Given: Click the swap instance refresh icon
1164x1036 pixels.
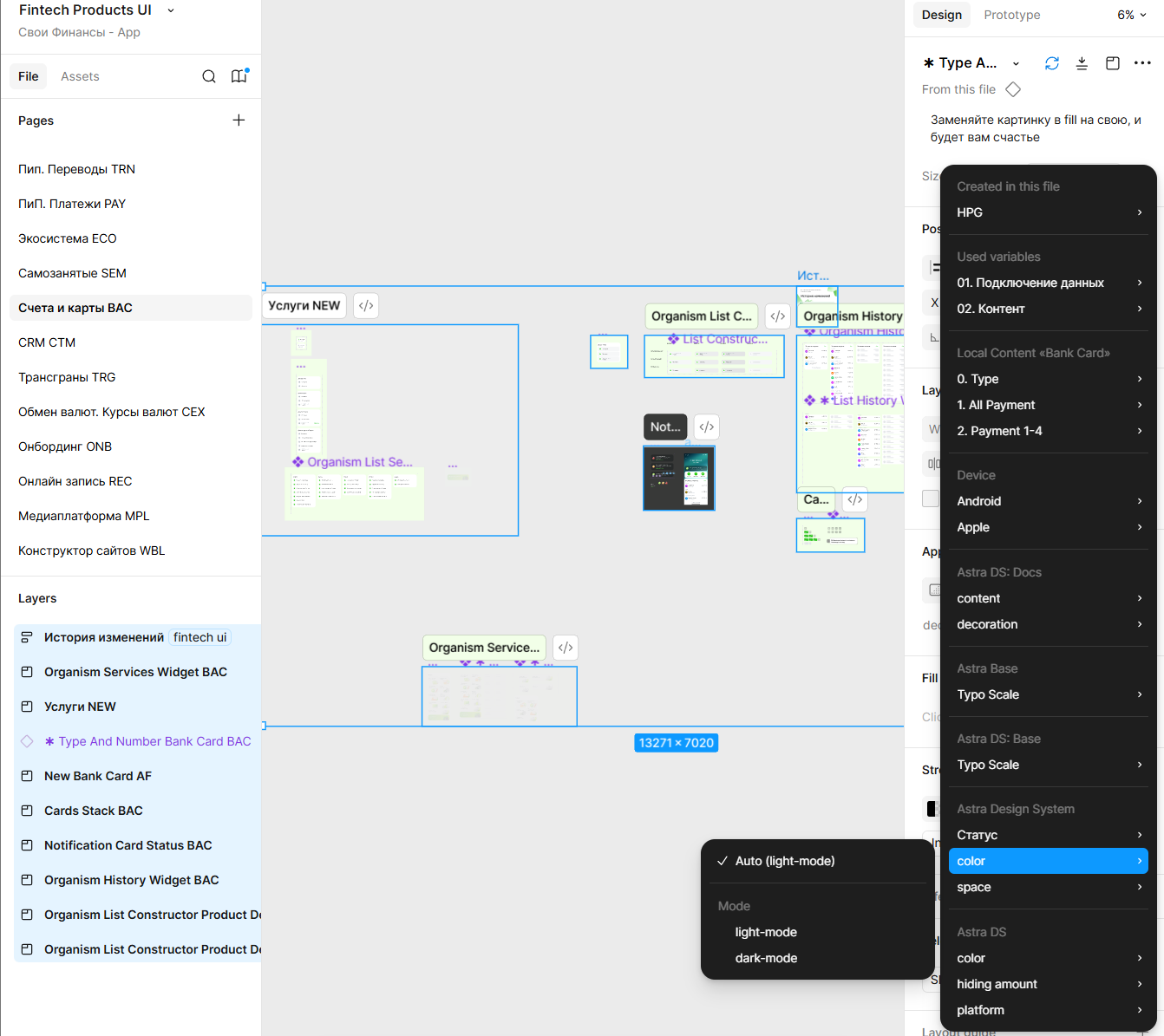Looking at the screenshot, I should (1052, 63).
